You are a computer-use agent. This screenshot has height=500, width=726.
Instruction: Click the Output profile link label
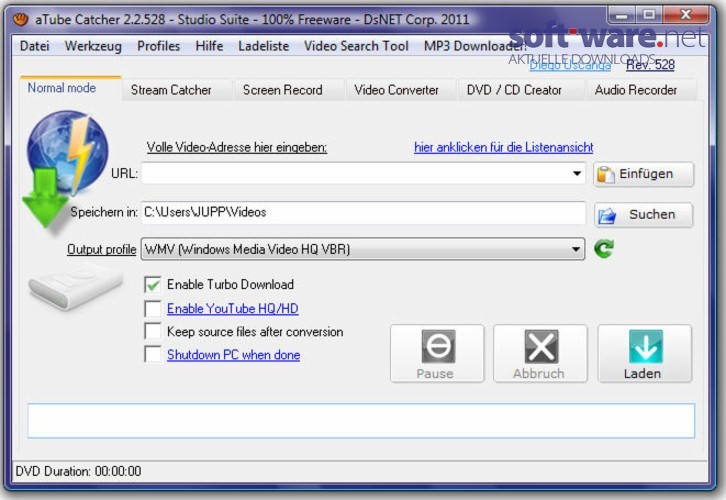tap(101, 249)
